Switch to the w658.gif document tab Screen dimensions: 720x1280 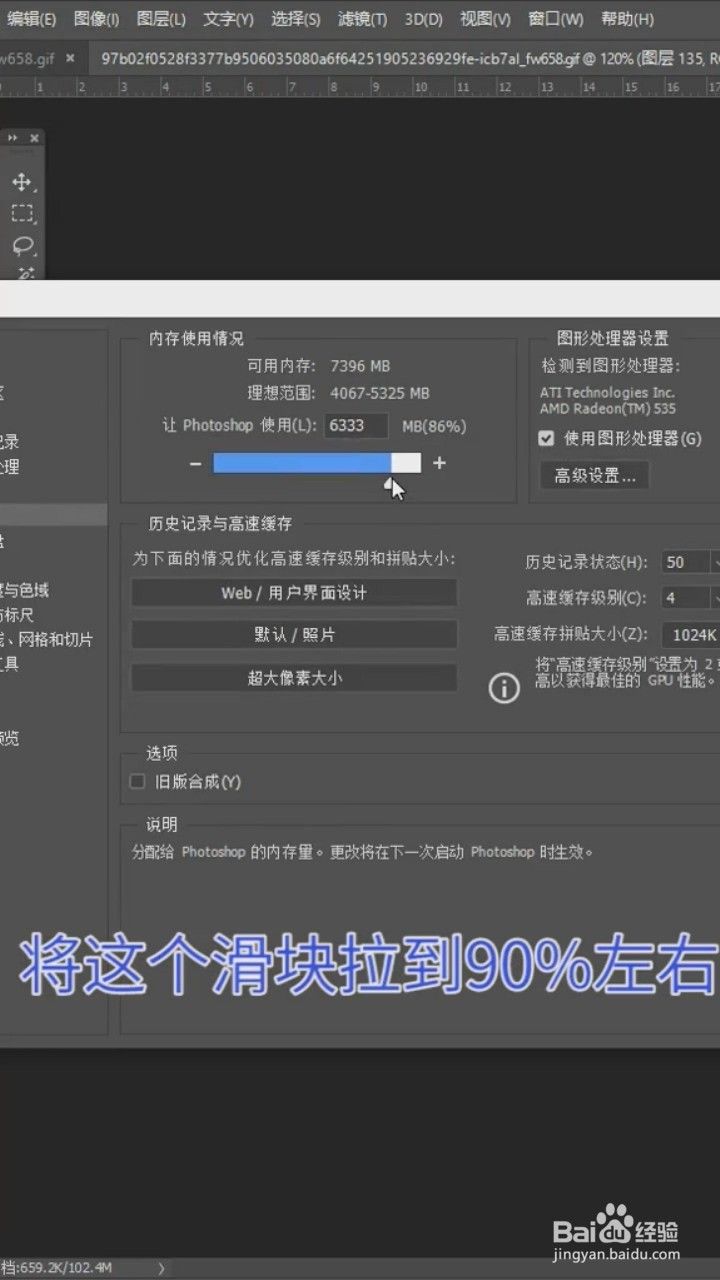pos(27,58)
